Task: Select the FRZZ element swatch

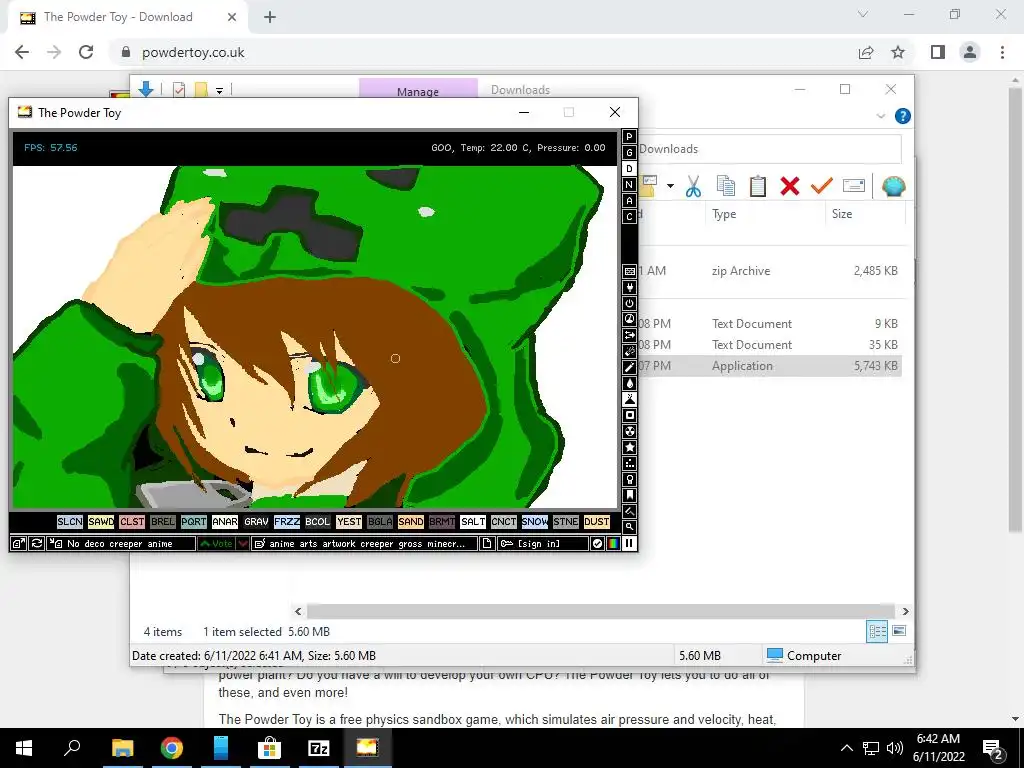Action: (287, 522)
